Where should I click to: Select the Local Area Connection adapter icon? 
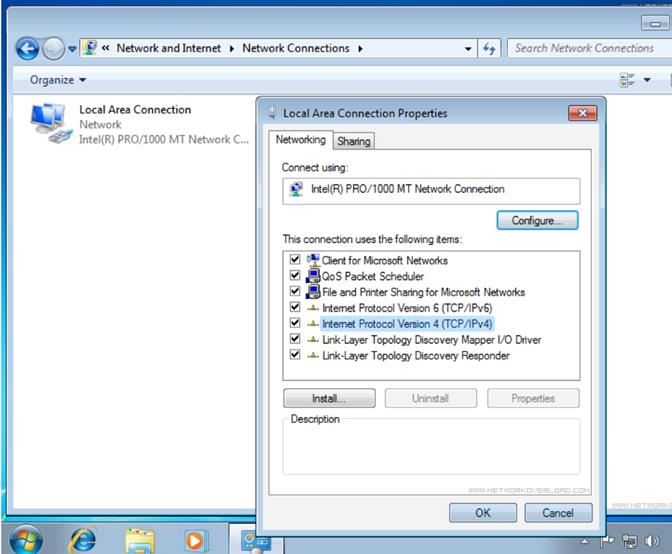(51, 123)
